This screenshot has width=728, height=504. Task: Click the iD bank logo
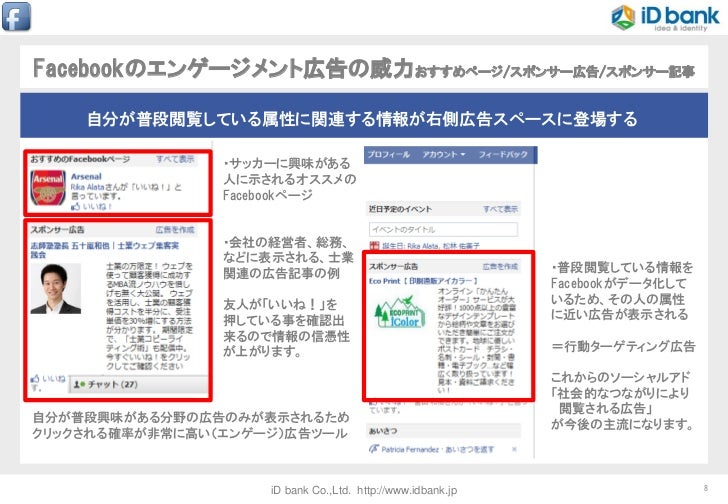point(665,18)
